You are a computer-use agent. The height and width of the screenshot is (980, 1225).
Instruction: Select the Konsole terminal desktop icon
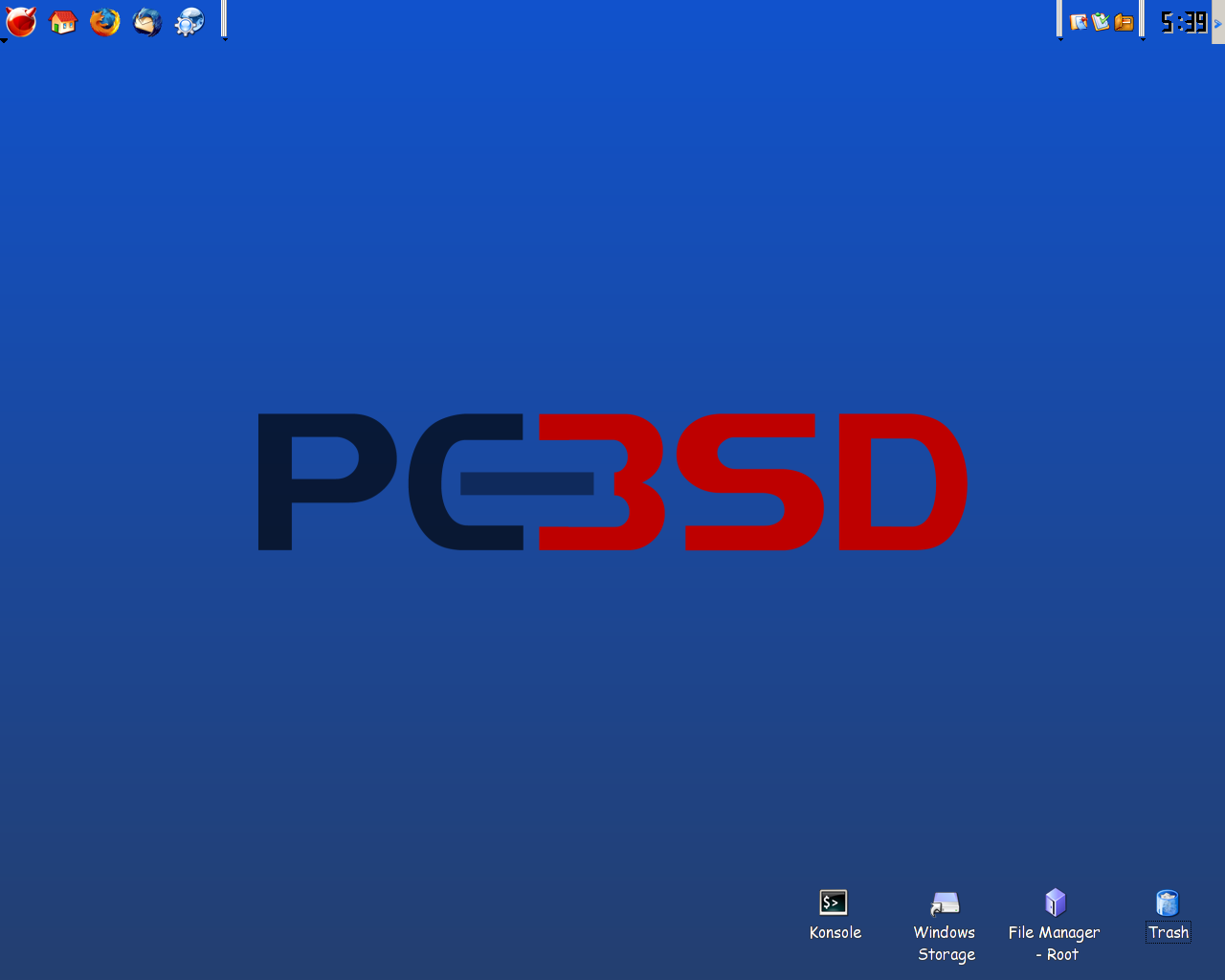pyautogui.click(x=834, y=902)
